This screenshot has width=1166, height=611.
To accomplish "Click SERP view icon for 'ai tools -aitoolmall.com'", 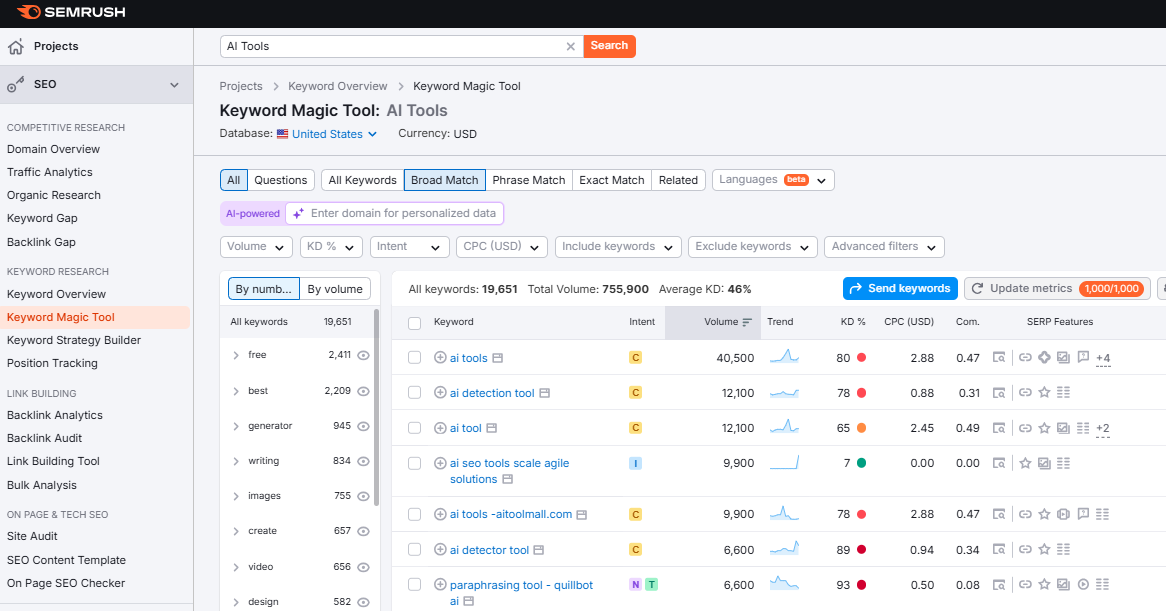I will [x=999, y=514].
